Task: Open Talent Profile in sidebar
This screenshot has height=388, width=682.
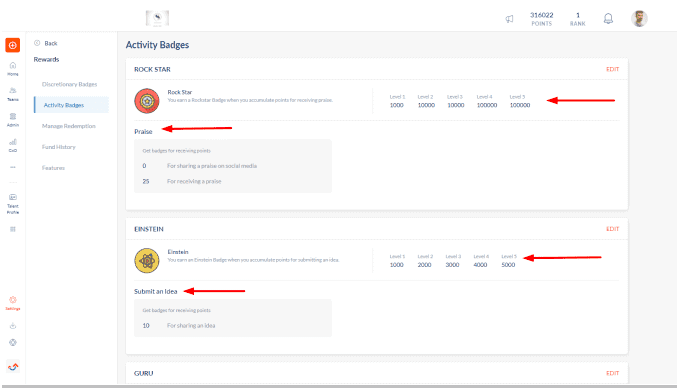Action: pos(13,204)
